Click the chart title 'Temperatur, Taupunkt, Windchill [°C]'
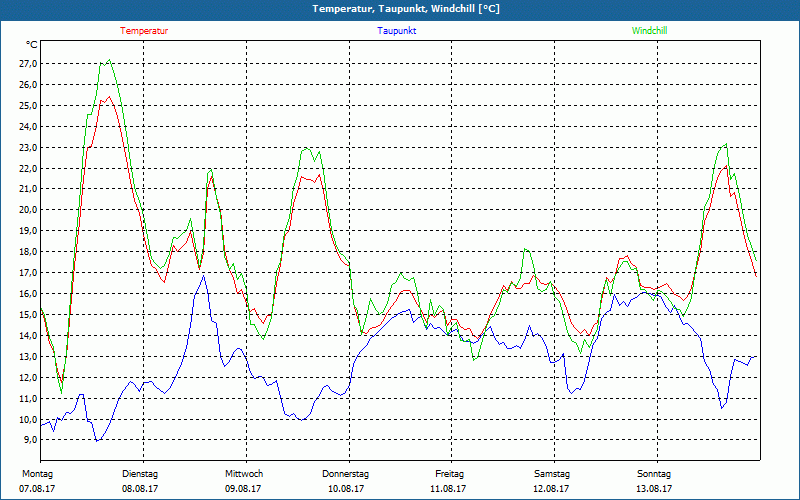 [x=406, y=9]
